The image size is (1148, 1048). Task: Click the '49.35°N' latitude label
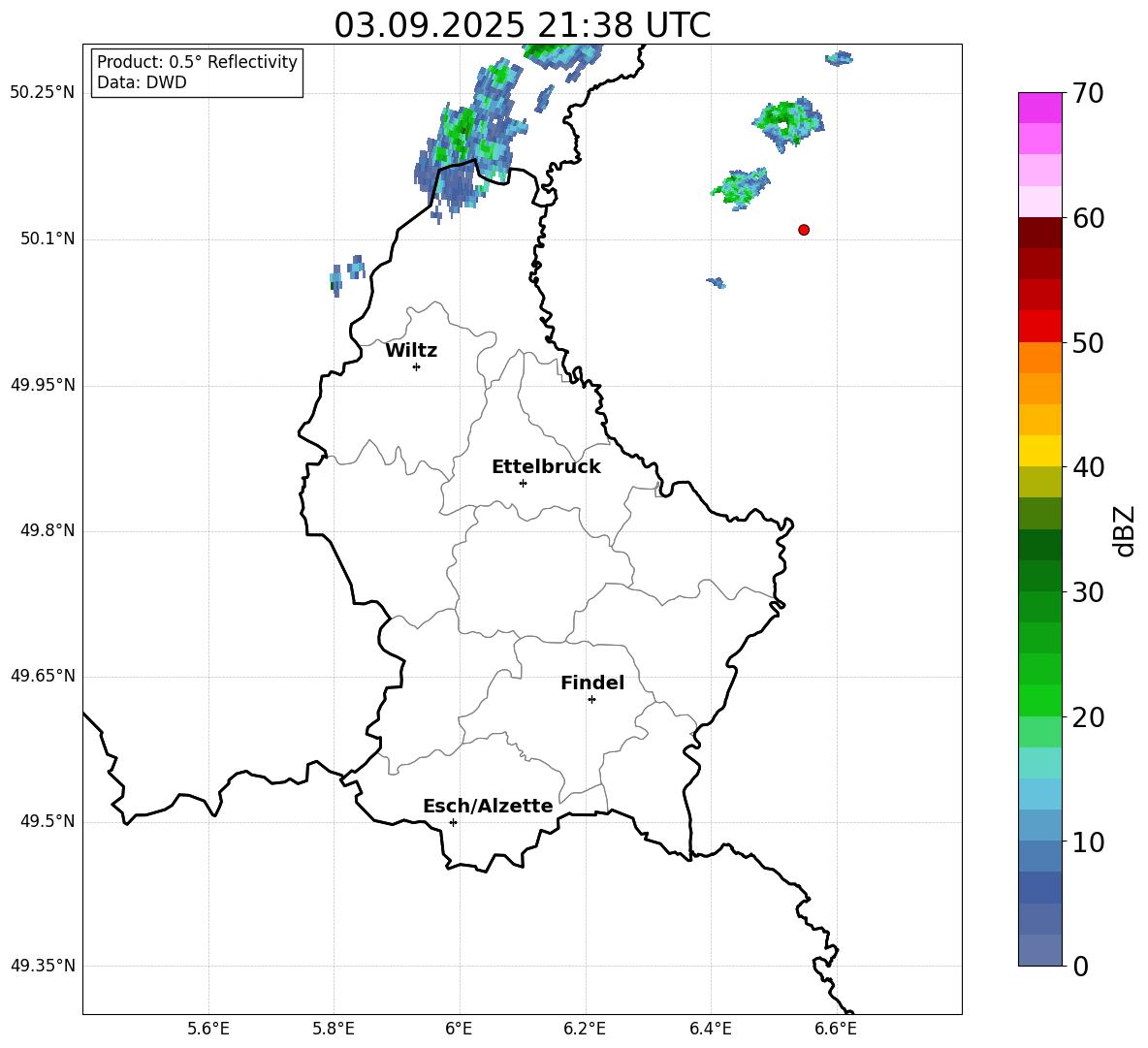click(43, 966)
